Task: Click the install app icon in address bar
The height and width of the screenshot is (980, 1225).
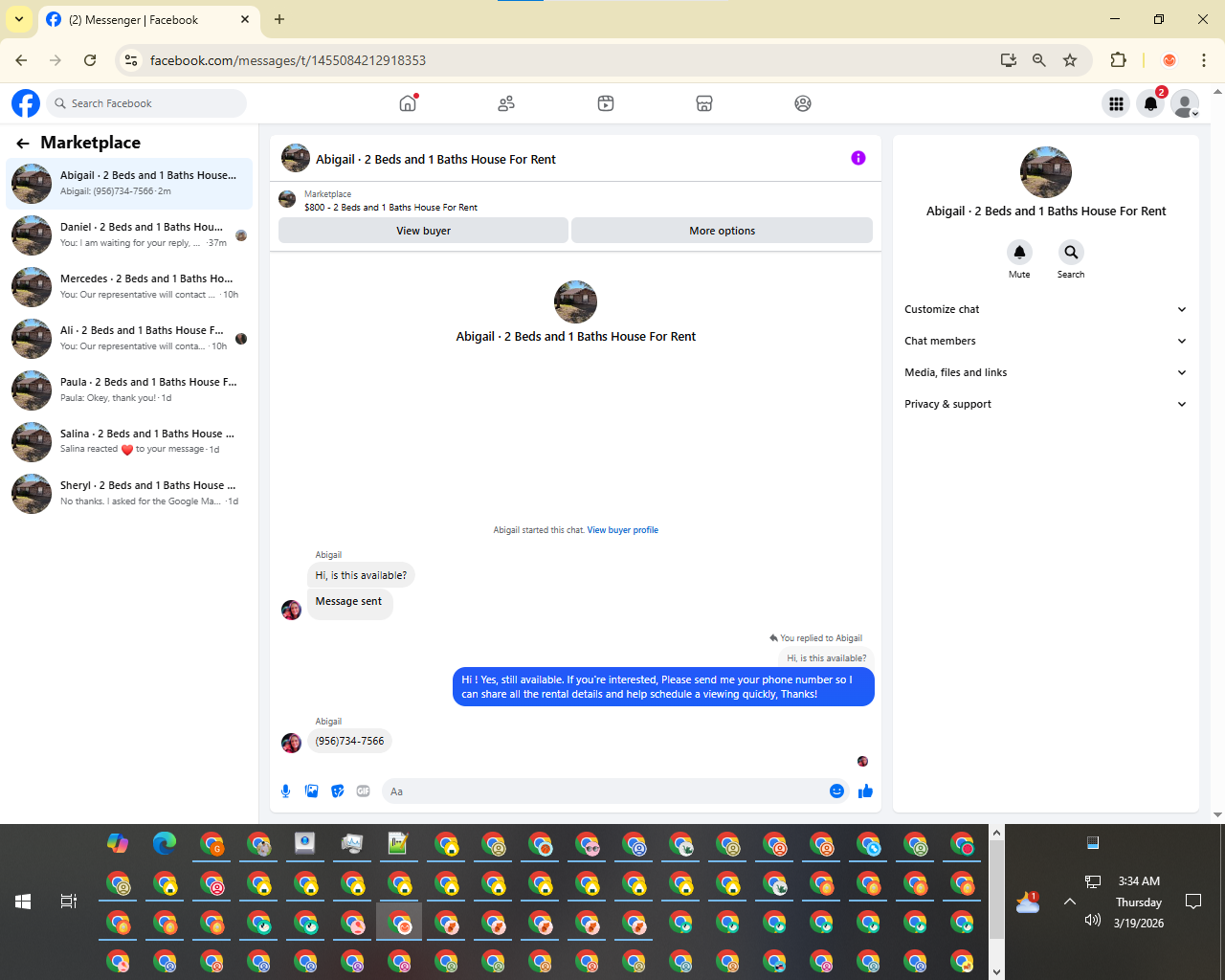Action: click(1008, 60)
